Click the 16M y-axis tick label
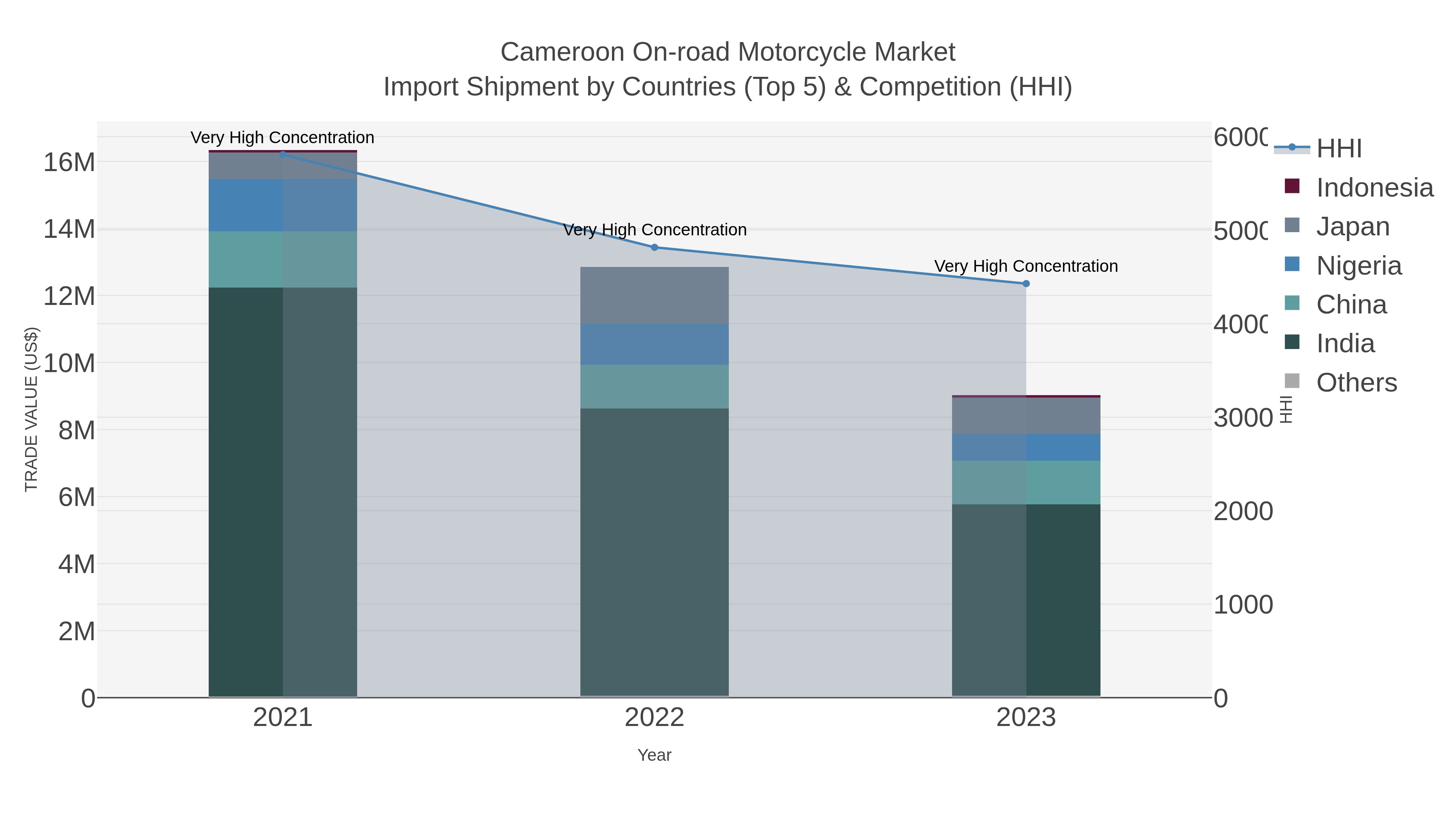This screenshot has height=819, width=1456. pos(70,163)
